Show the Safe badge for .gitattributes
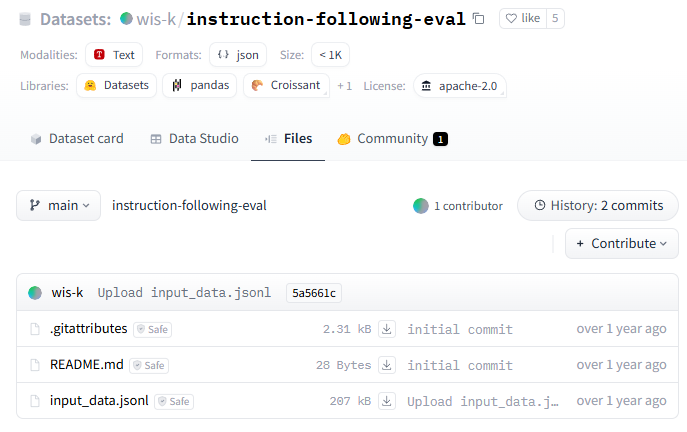 tap(152, 329)
